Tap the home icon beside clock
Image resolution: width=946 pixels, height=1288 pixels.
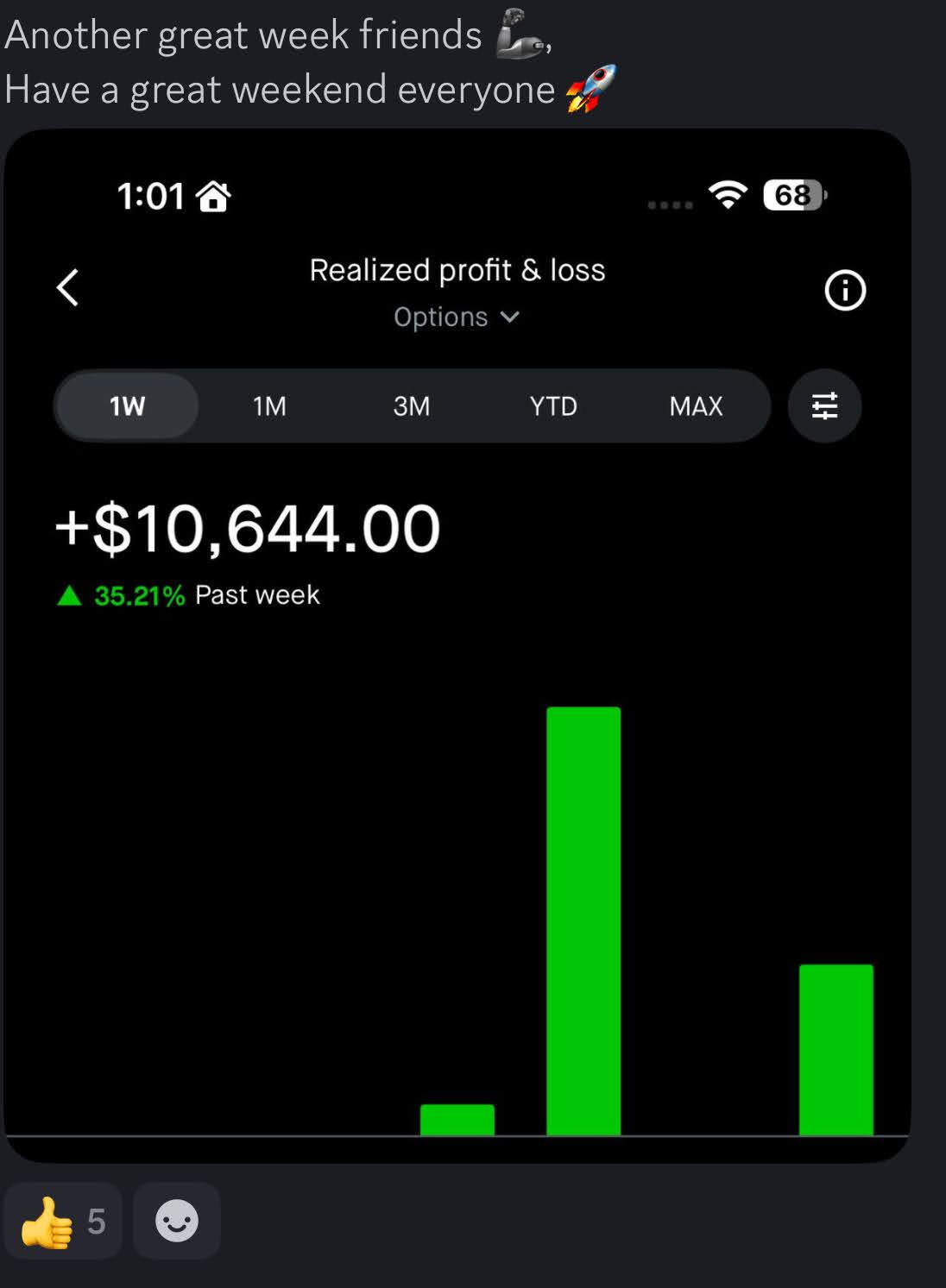tap(213, 197)
